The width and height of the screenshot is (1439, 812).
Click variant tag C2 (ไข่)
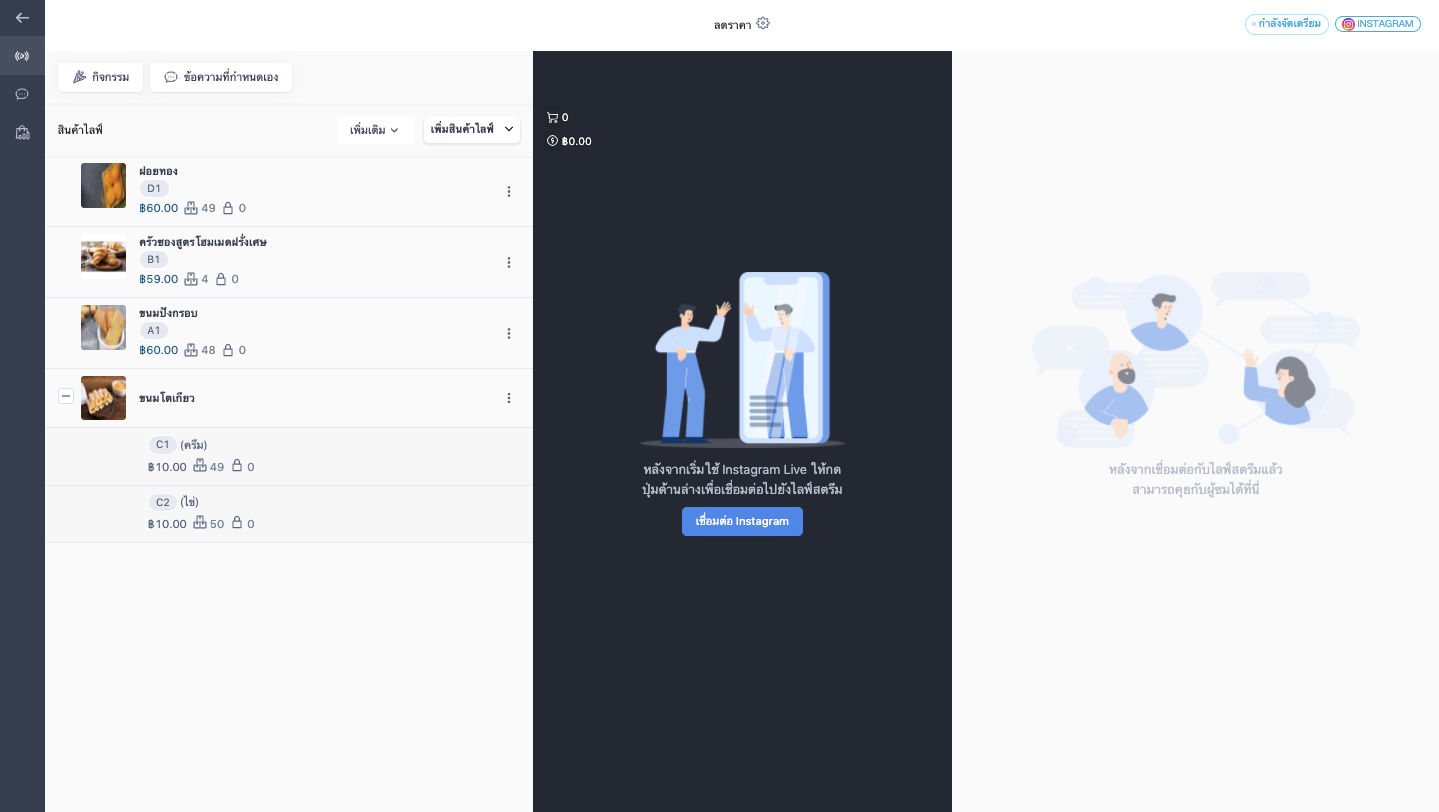click(x=163, y=502)
